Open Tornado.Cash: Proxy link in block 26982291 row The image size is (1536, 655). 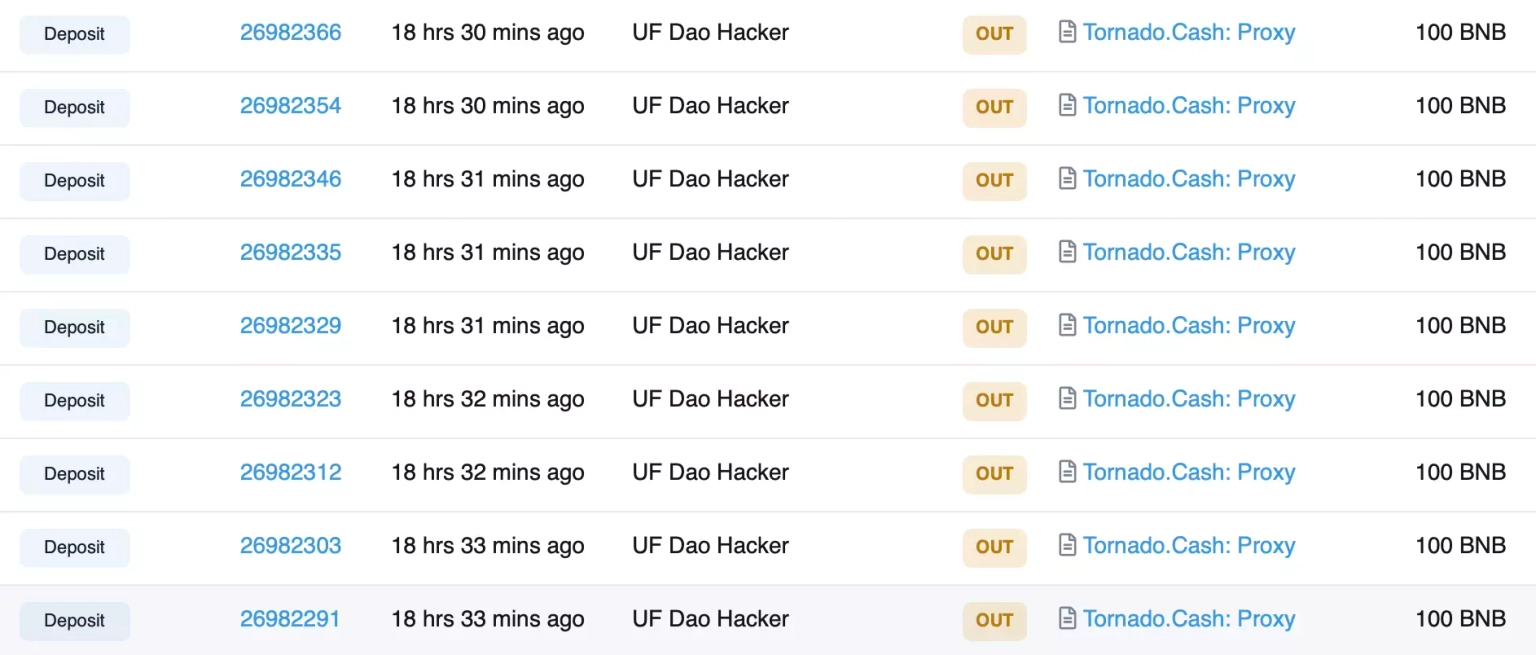(1189, 619)
